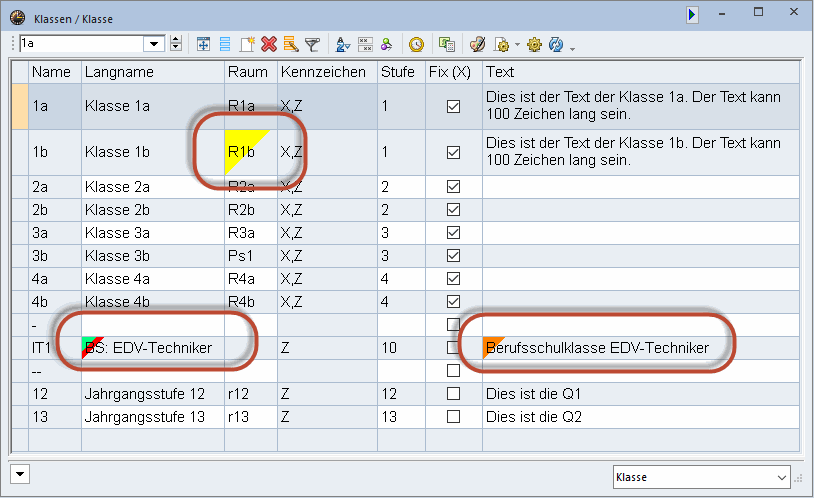Select the room cell 'R3a'
Screen dimensions: 814x498
pos(251,232)
